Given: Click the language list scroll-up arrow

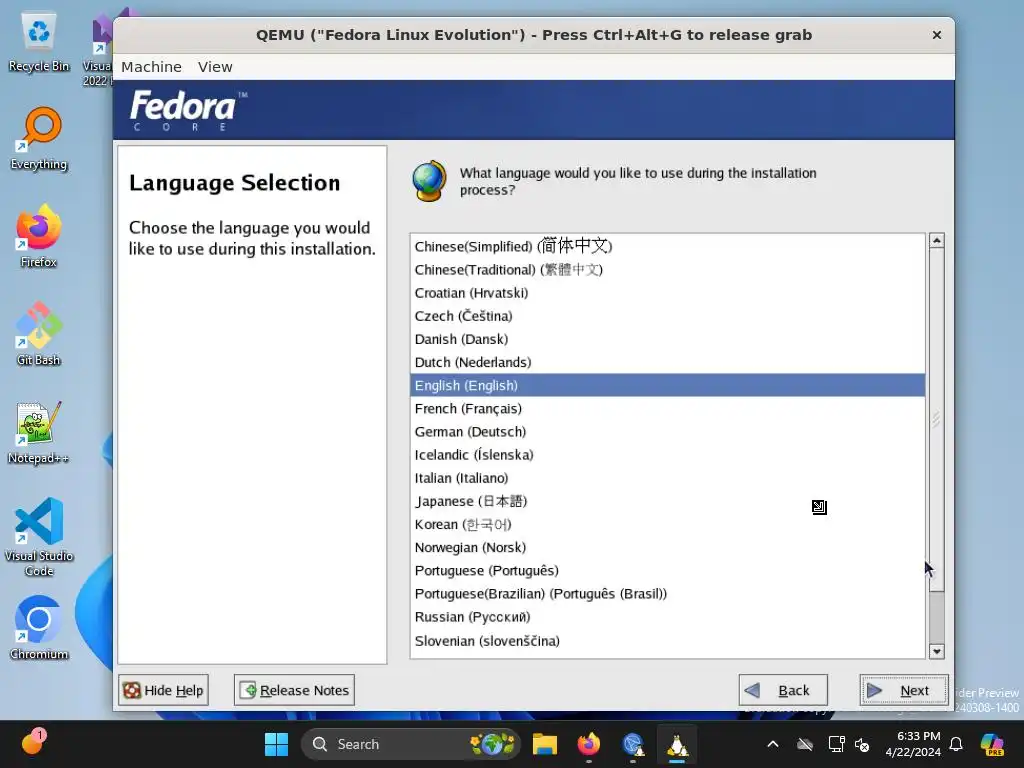Looking at the screenshot, I should click(x=936, y=241).
